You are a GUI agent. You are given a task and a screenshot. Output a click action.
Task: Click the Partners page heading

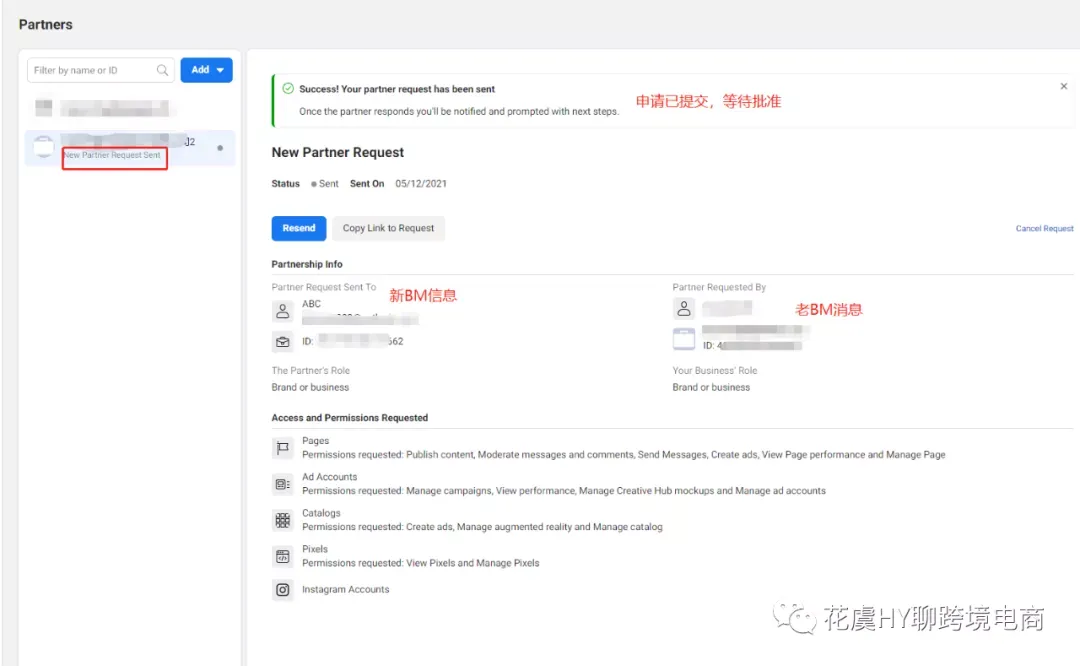[45, 25]
